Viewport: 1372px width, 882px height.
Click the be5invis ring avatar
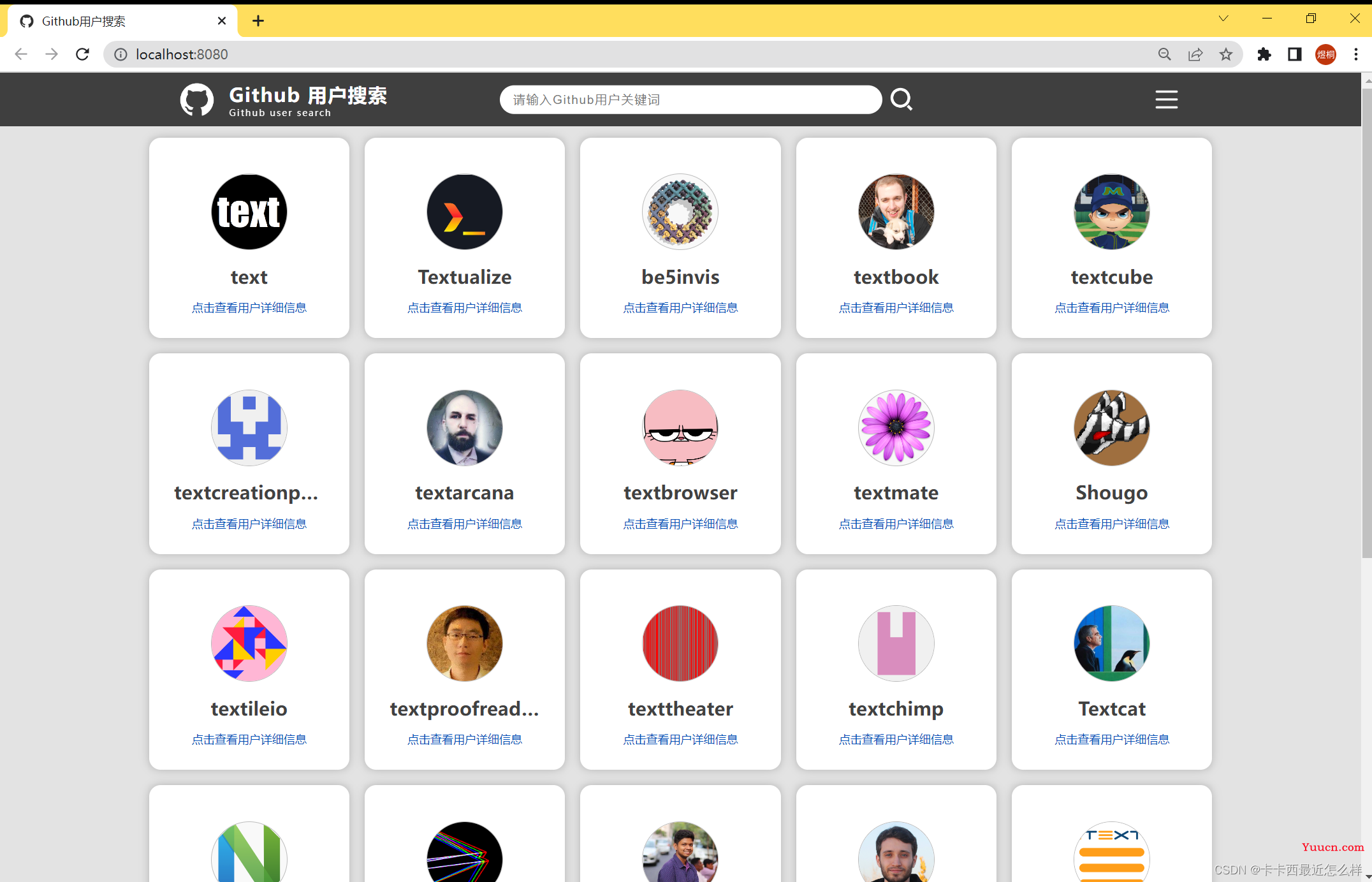point(680,212)
